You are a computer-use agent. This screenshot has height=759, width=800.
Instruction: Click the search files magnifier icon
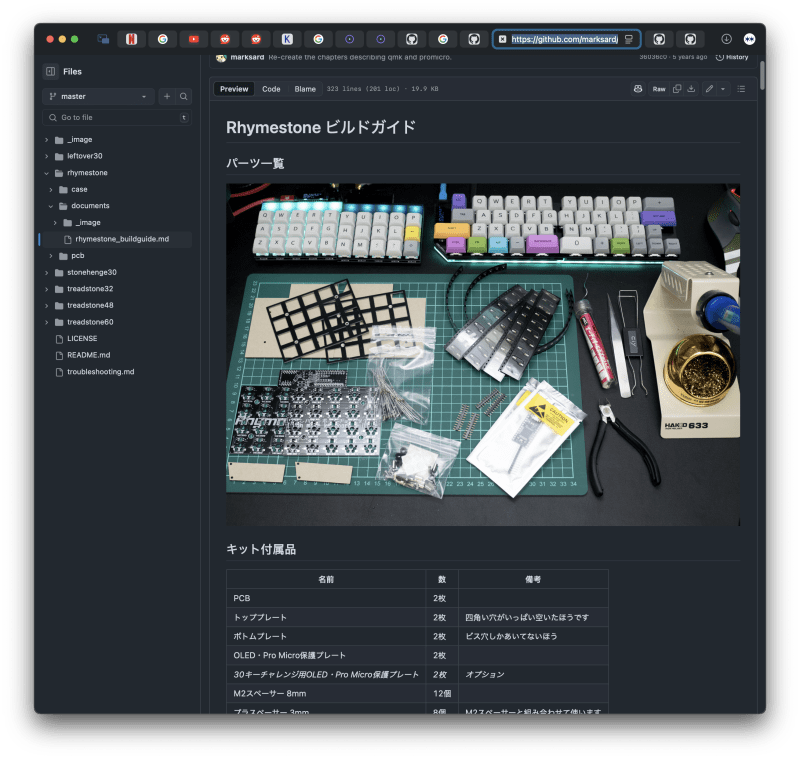[184, 97]
